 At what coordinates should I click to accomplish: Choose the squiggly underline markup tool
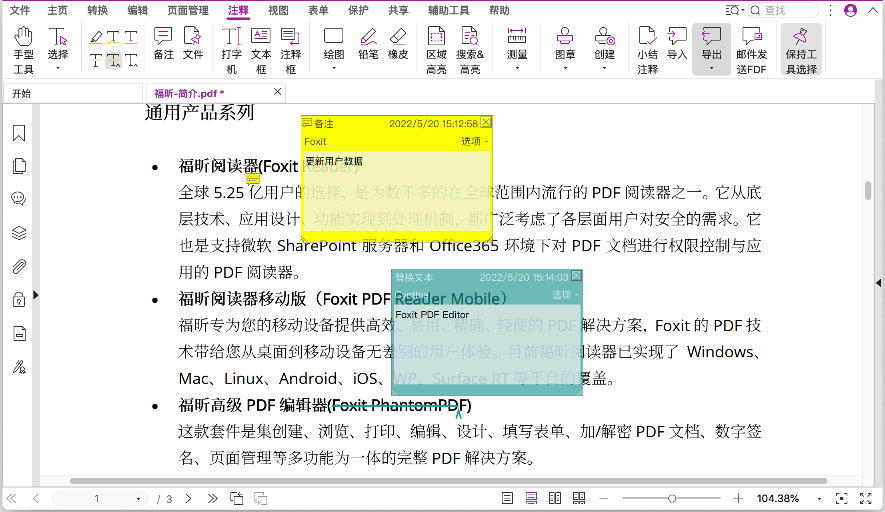click(x=113, y=37)
